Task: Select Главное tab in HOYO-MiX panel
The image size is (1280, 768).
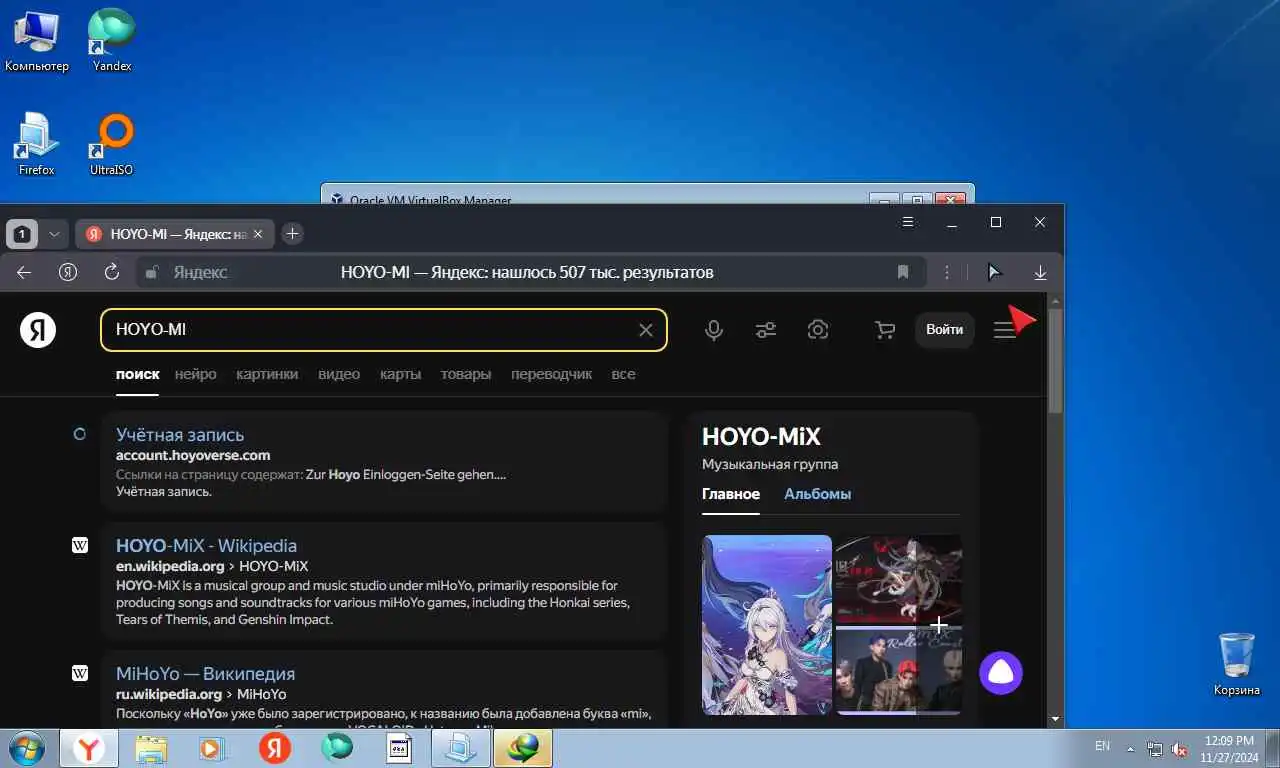Action: (x=731, y=494)
